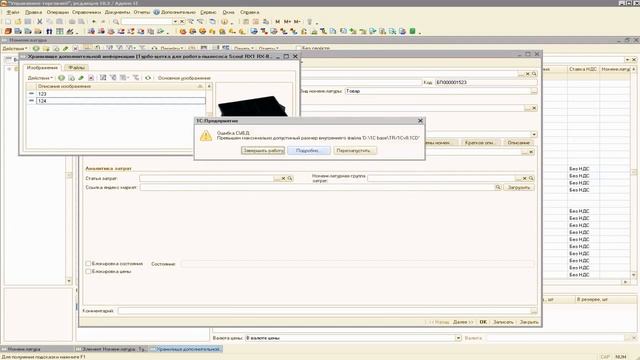The height and width of the screenshot is (360, 640).
Task: Toggle the Без свойств checkbox
Action: tap(298, 48)
